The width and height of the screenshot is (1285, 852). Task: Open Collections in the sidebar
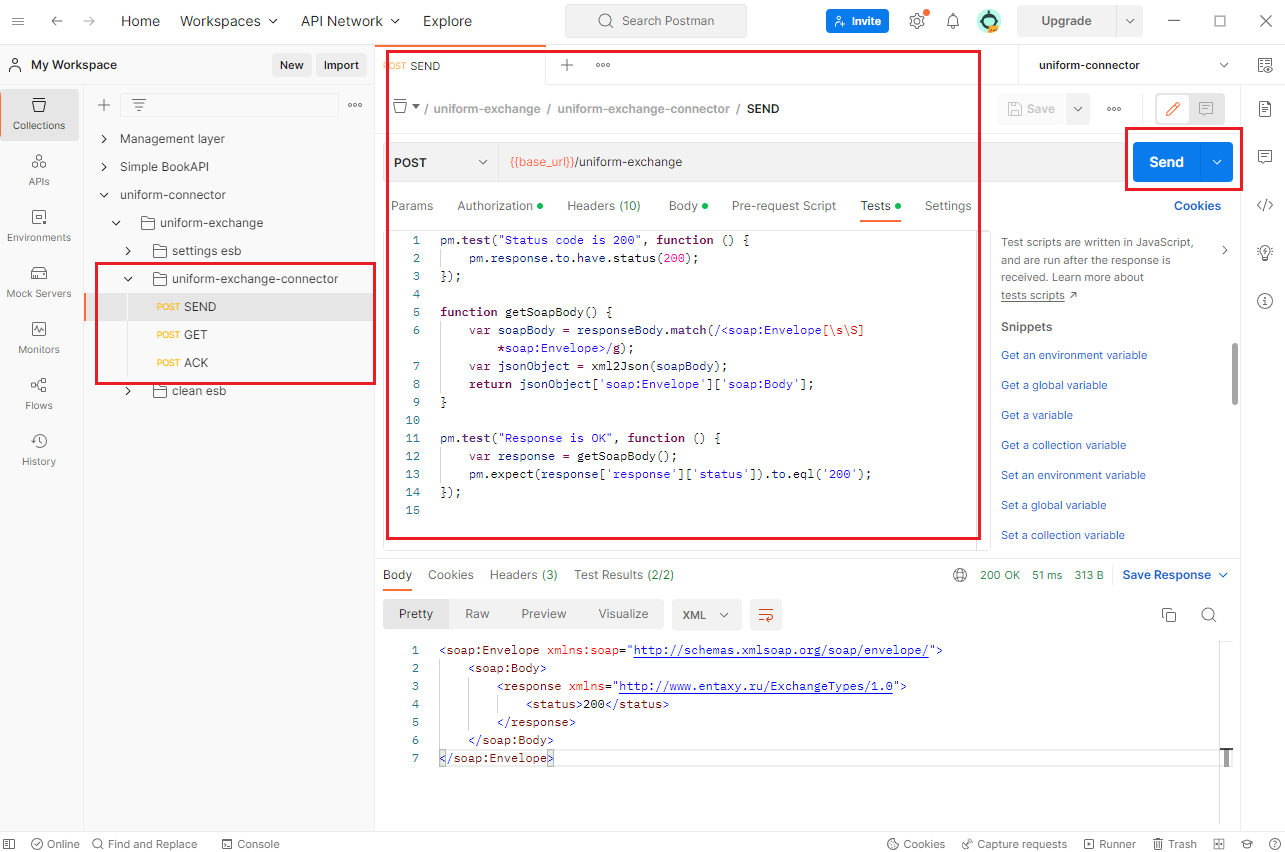coord(39,115)
